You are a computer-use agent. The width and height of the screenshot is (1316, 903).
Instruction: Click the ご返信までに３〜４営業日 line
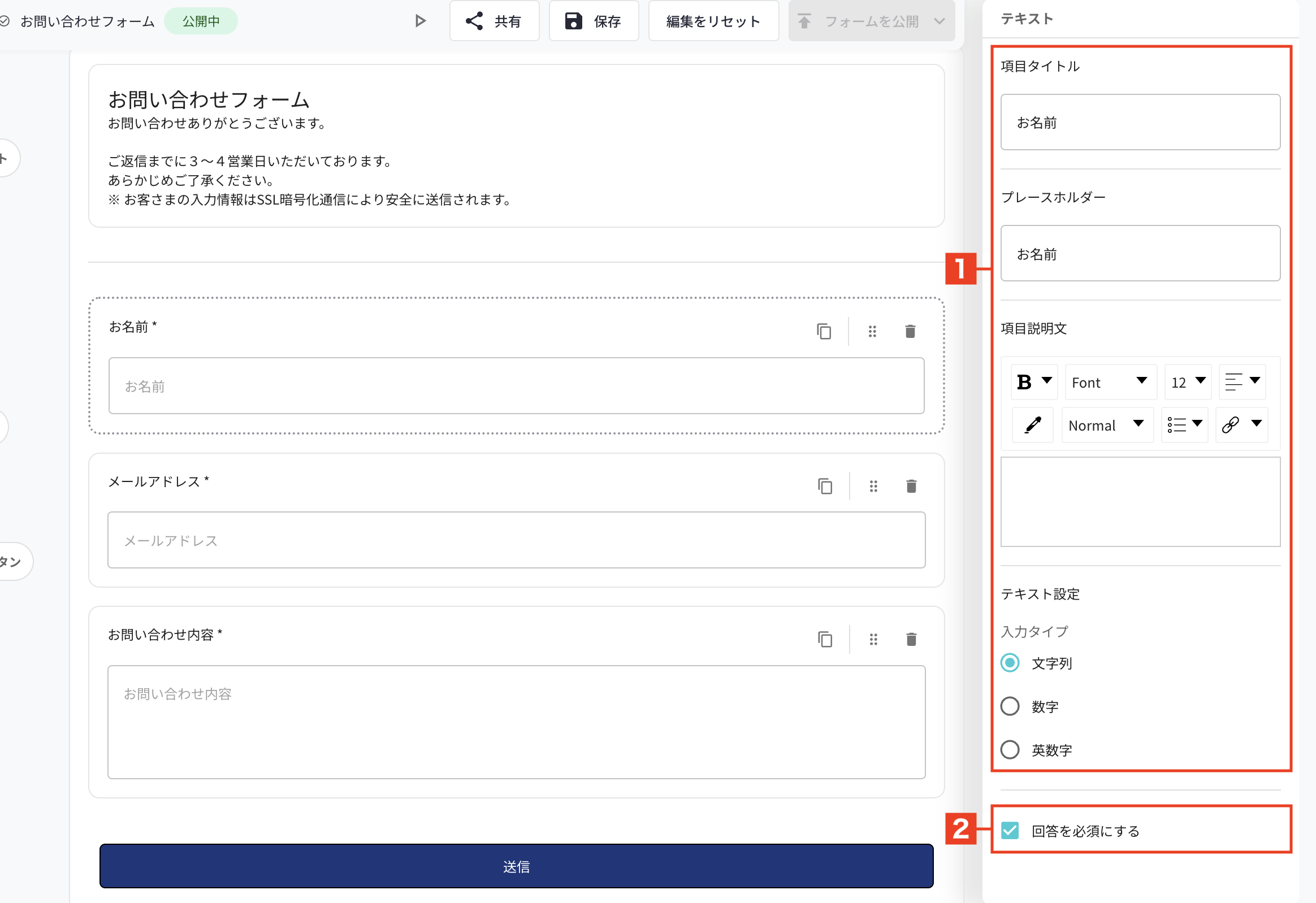[x=250, y=161]
